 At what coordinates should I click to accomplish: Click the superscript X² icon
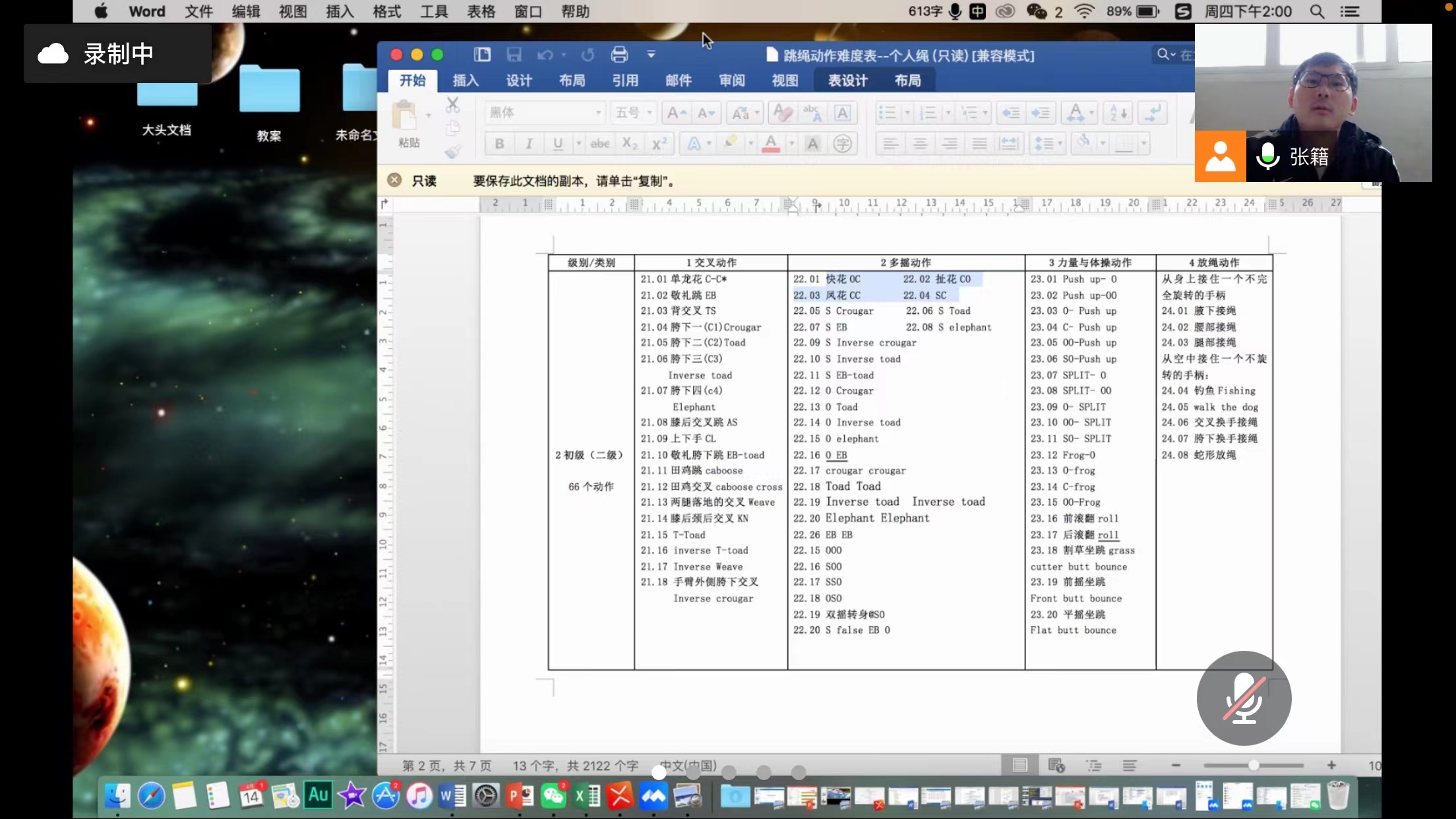[x=659, y=144]
